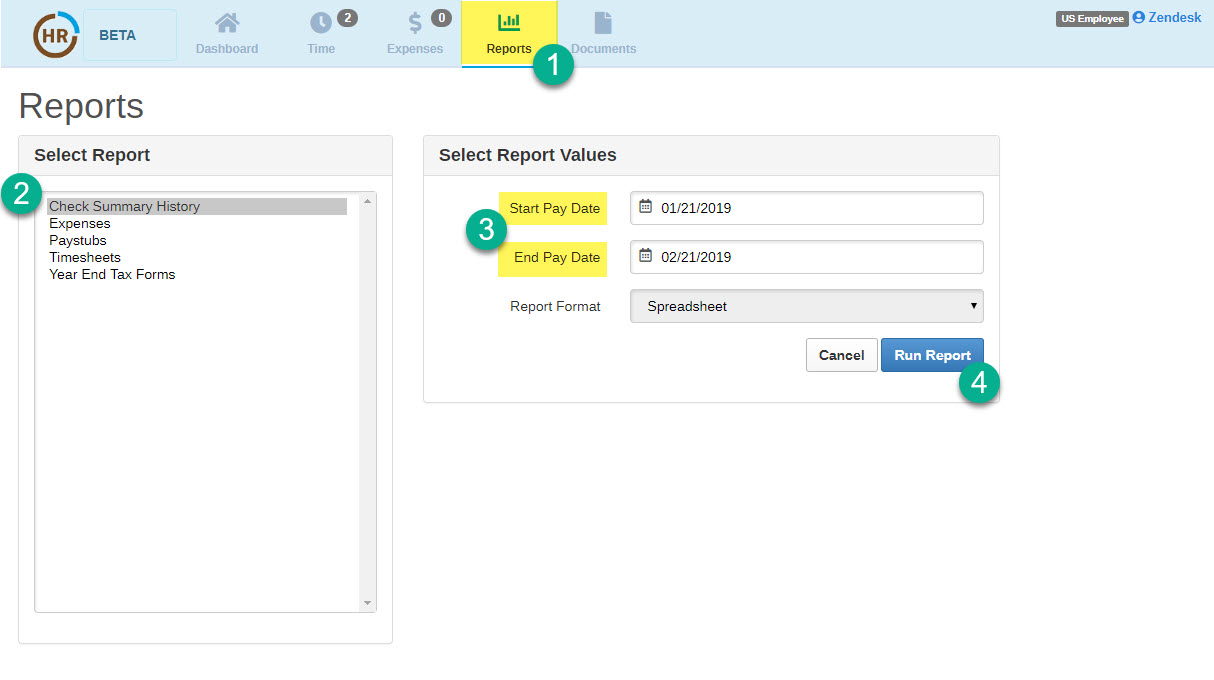Open the Expenses dollar icon

(x=415, y=23)
